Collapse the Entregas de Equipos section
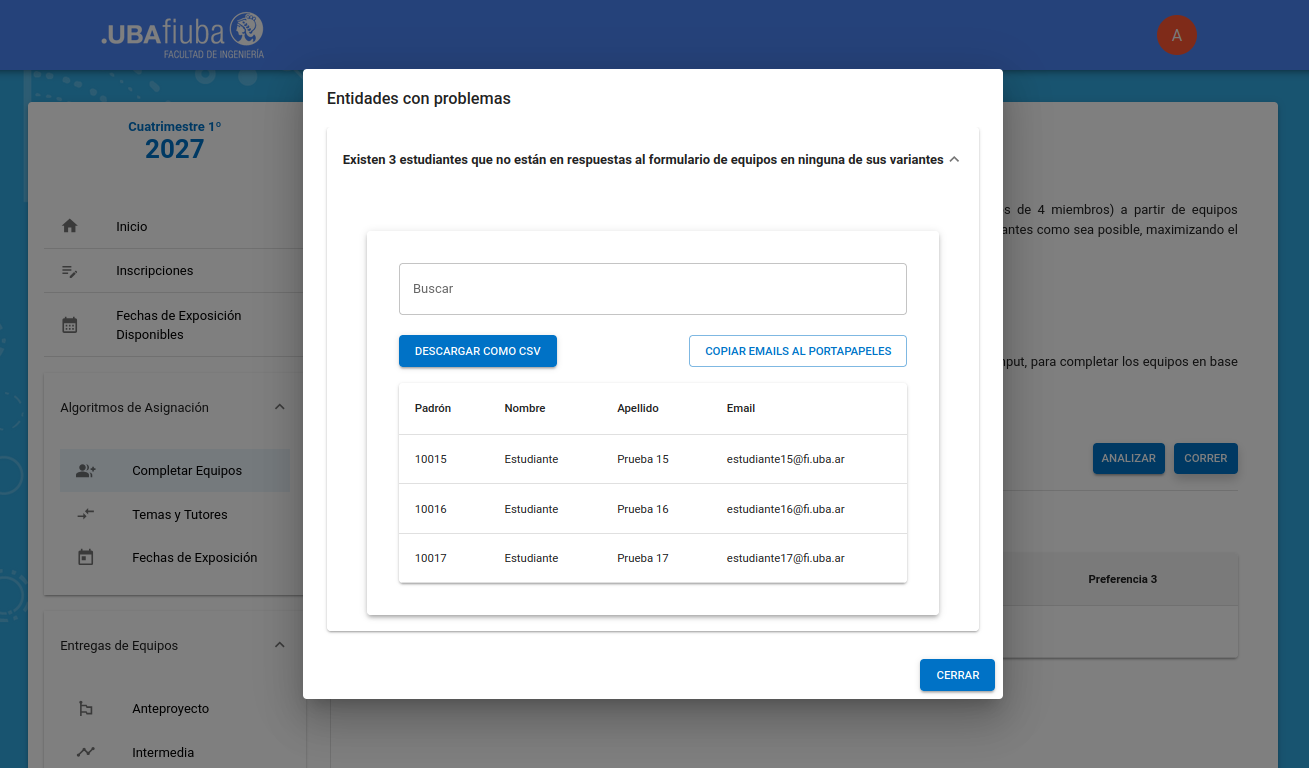This screenshot has width=1309, height=768. tap(280, 645)
